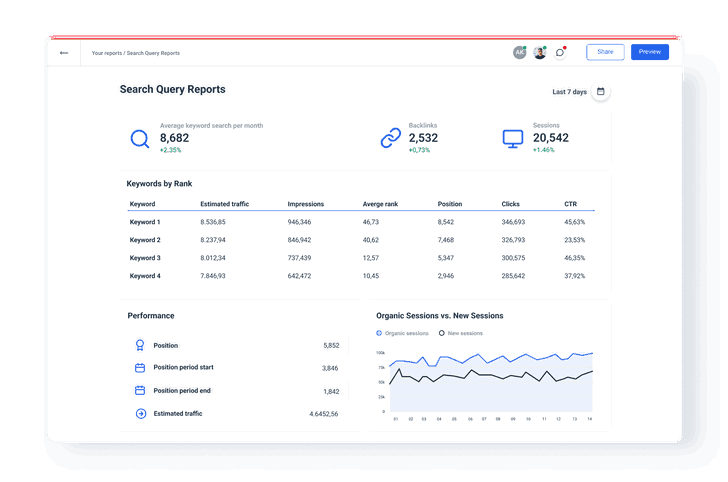Click the Keywords by Rank heading
The width and height of the screenshot is (728, 482).
159,183
